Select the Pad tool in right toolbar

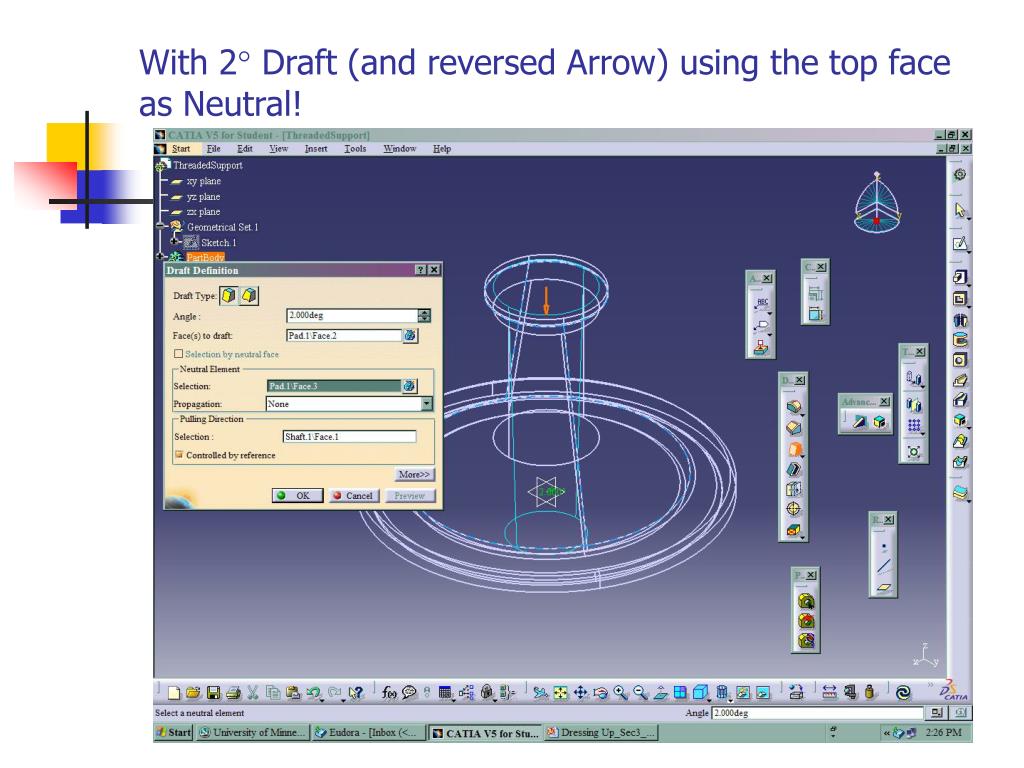tap(959, 277)
